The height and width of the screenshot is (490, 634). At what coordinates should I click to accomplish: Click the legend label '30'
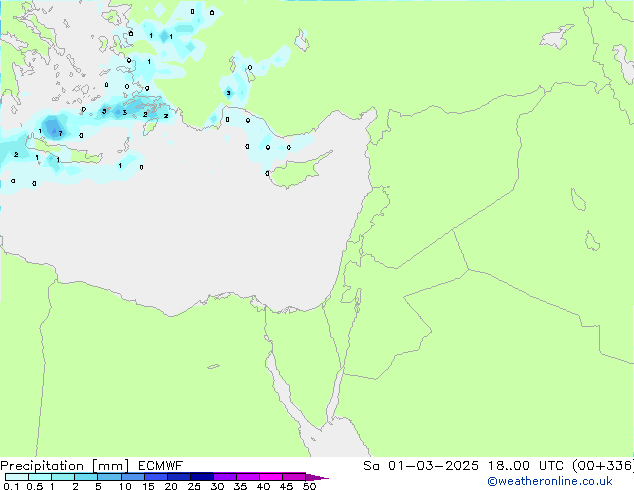pos(217,486)
